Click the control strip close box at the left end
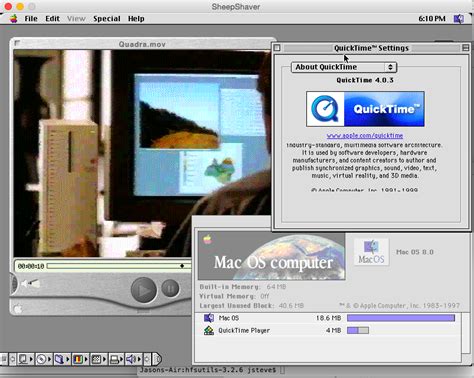The image size is (474, 378). [x=4, y=359]
